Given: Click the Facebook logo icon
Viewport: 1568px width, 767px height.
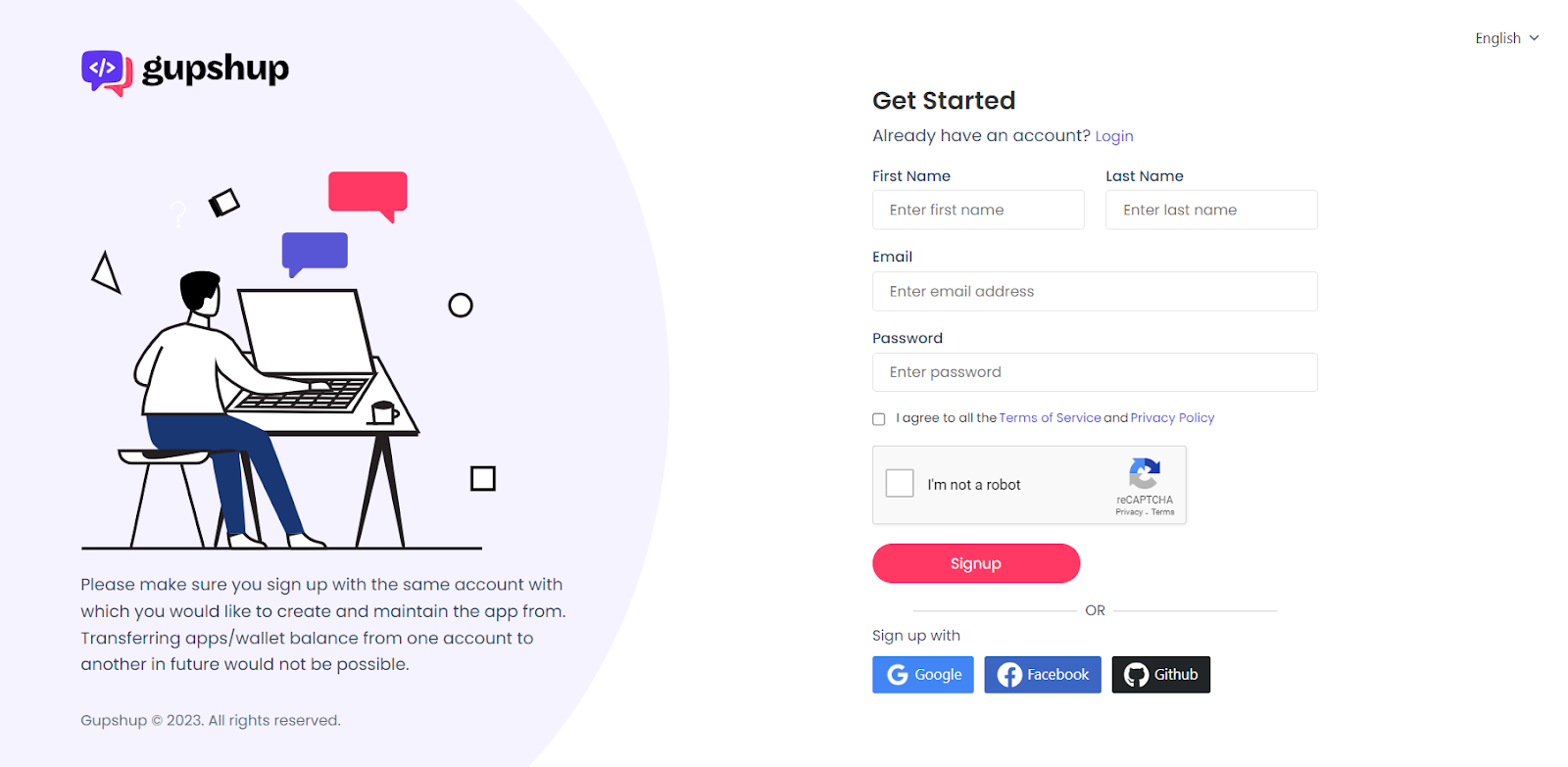Looking at the screenshot, I should 1009,675.
